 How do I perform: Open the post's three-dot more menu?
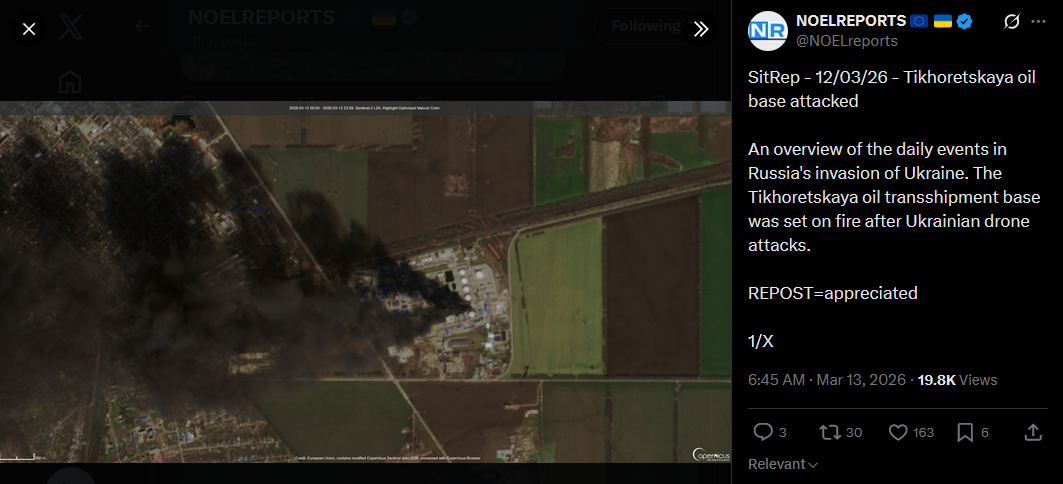(1038, 22)
